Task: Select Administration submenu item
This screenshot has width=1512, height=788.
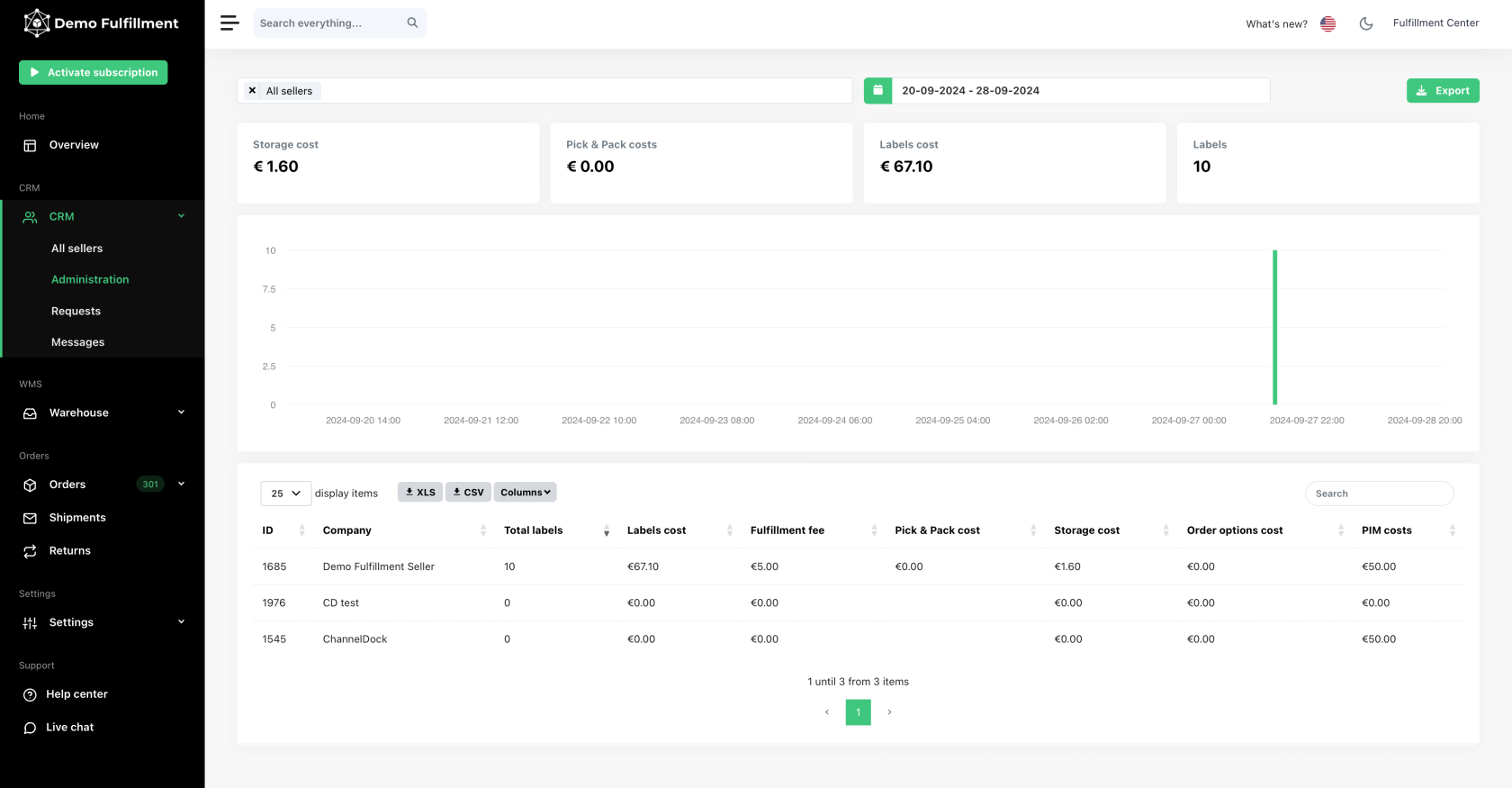Action: [90, 280]
